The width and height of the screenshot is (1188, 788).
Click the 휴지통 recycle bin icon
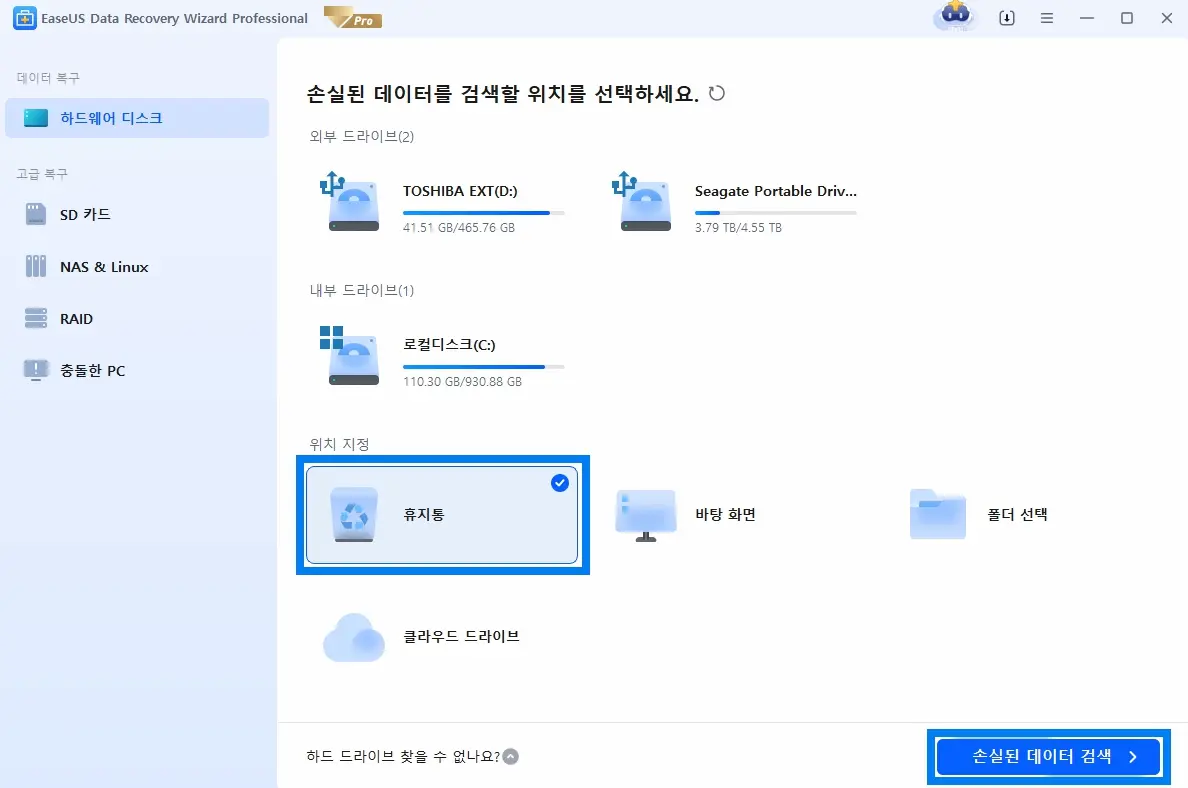coord(352,513)
